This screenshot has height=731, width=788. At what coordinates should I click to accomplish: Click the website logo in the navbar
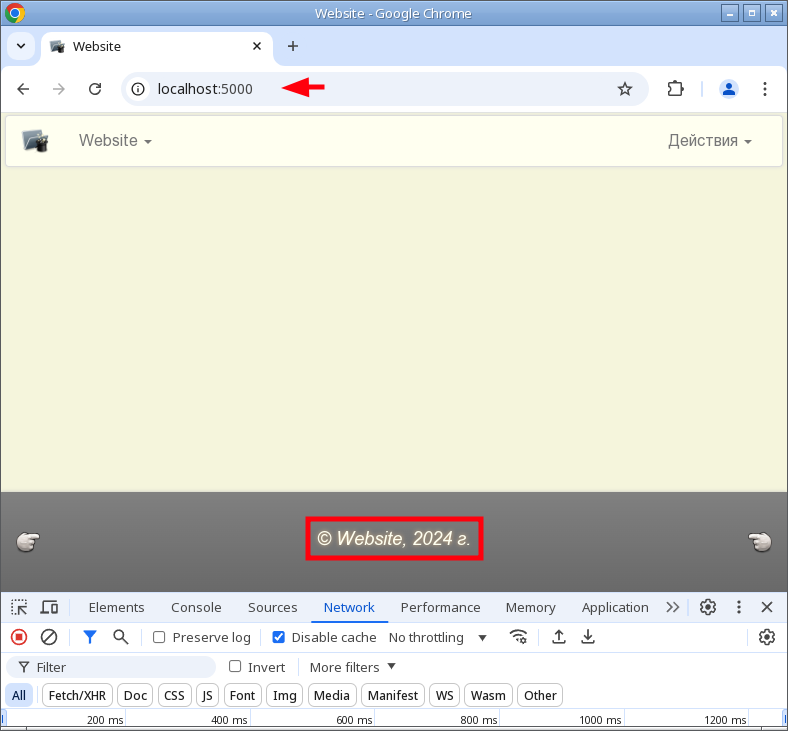pos(35,141)
